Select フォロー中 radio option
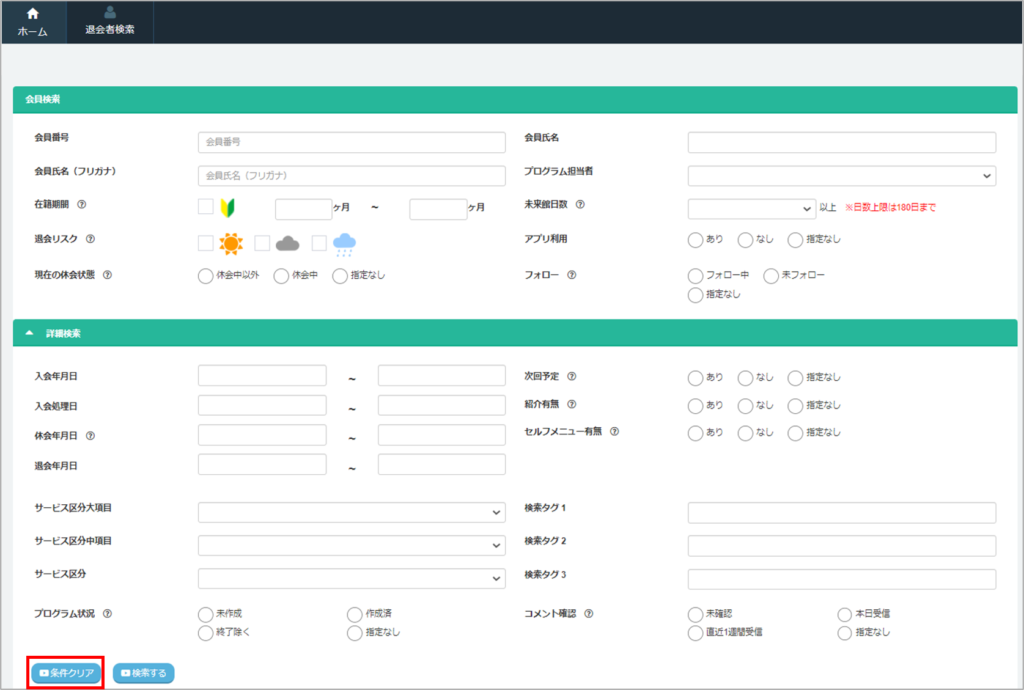This screenshot has width=1024, height=690. click(x=696, y=276)
